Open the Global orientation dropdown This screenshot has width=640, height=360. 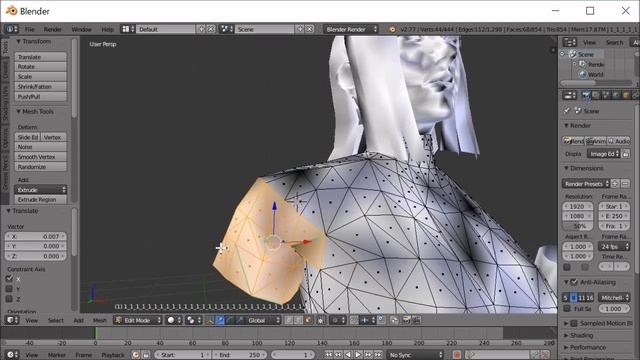pyautogui.click(x=264, y=320)
